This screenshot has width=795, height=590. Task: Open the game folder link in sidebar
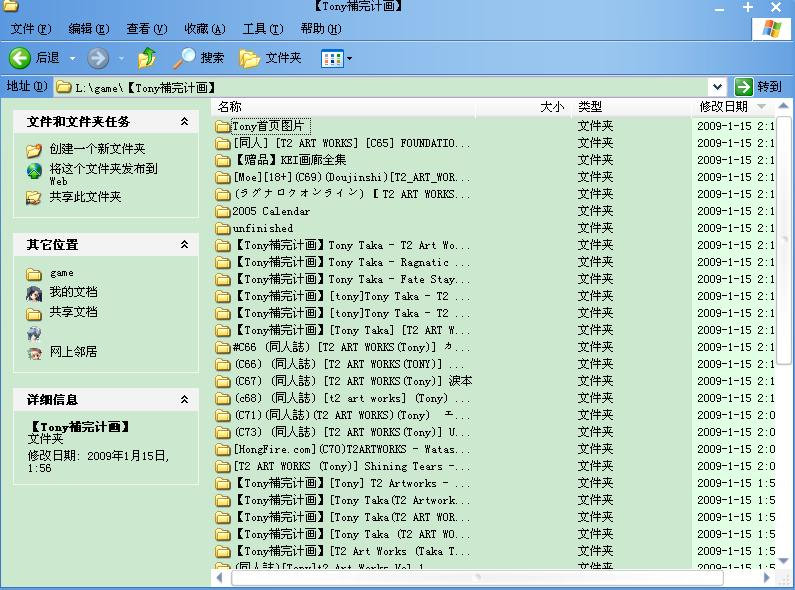[62, 273]
